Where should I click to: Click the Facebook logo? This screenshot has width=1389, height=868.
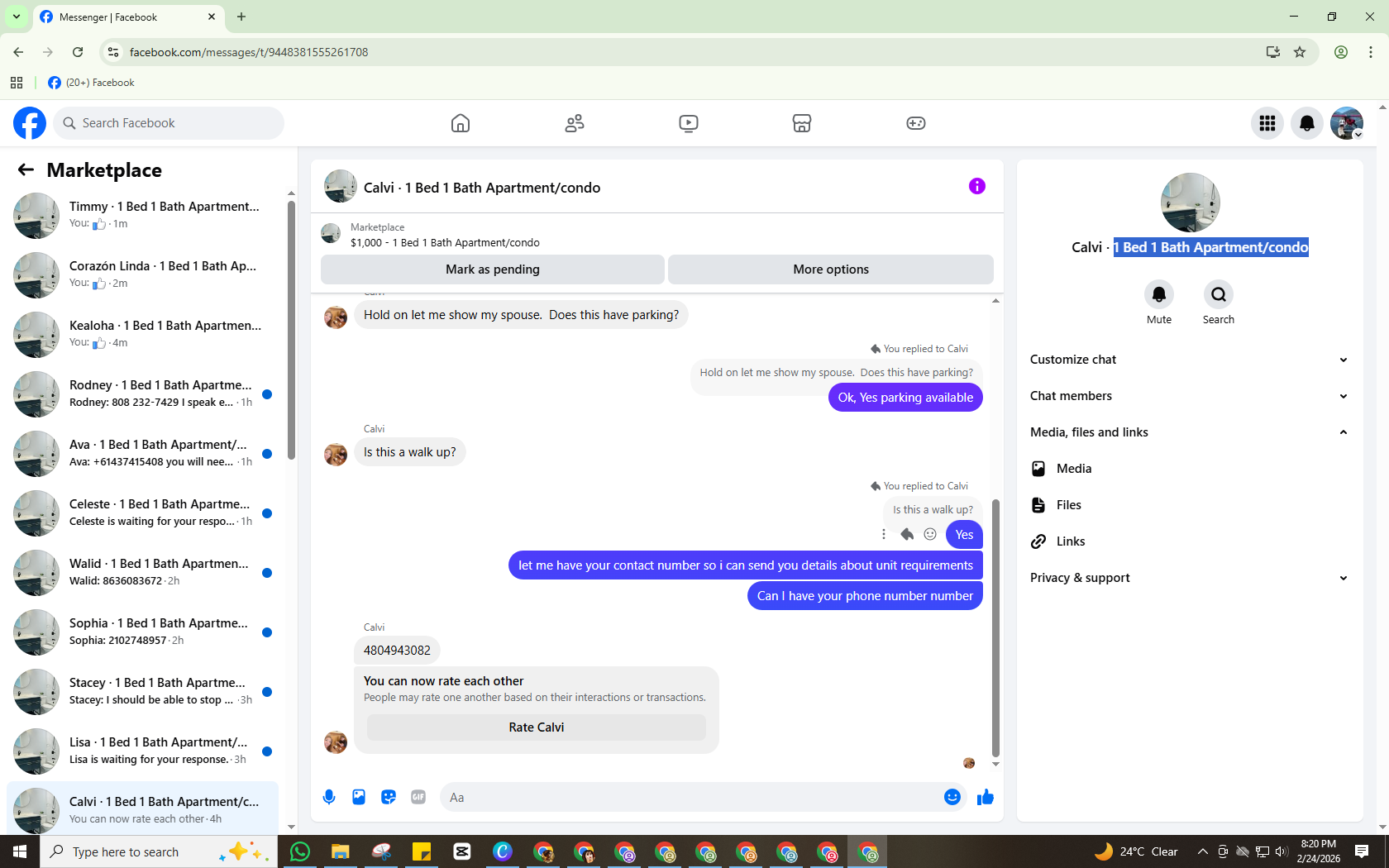coord(30,123)
